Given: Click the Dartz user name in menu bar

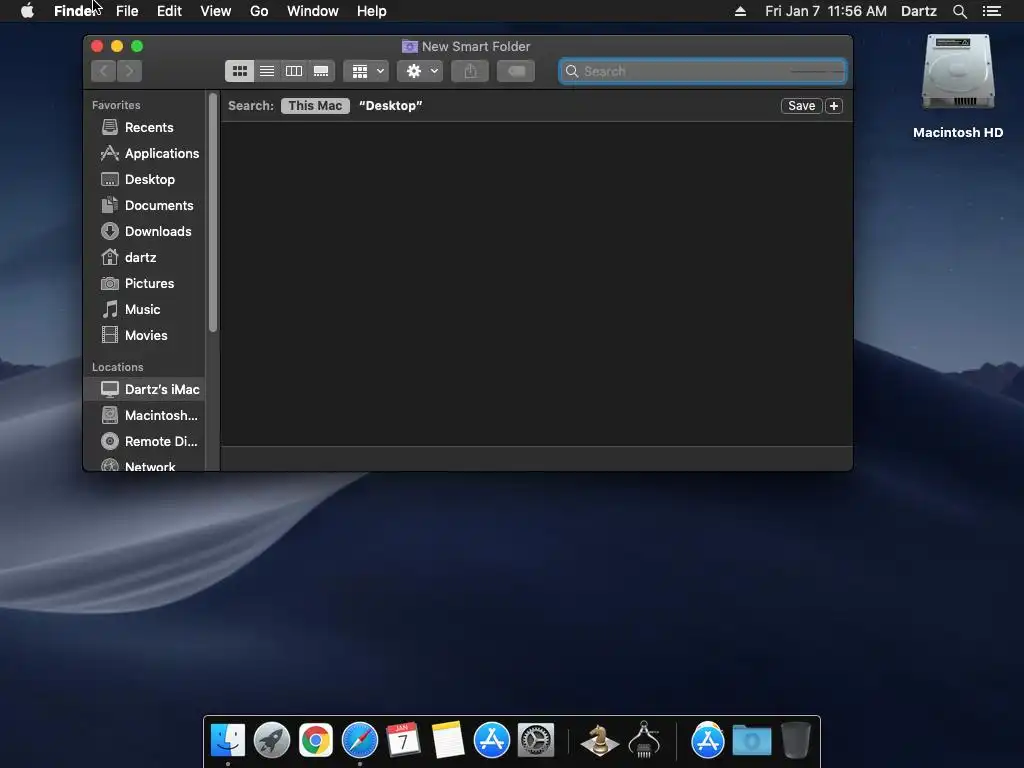Looking at the screenshot, I should (x=918, y=11).
